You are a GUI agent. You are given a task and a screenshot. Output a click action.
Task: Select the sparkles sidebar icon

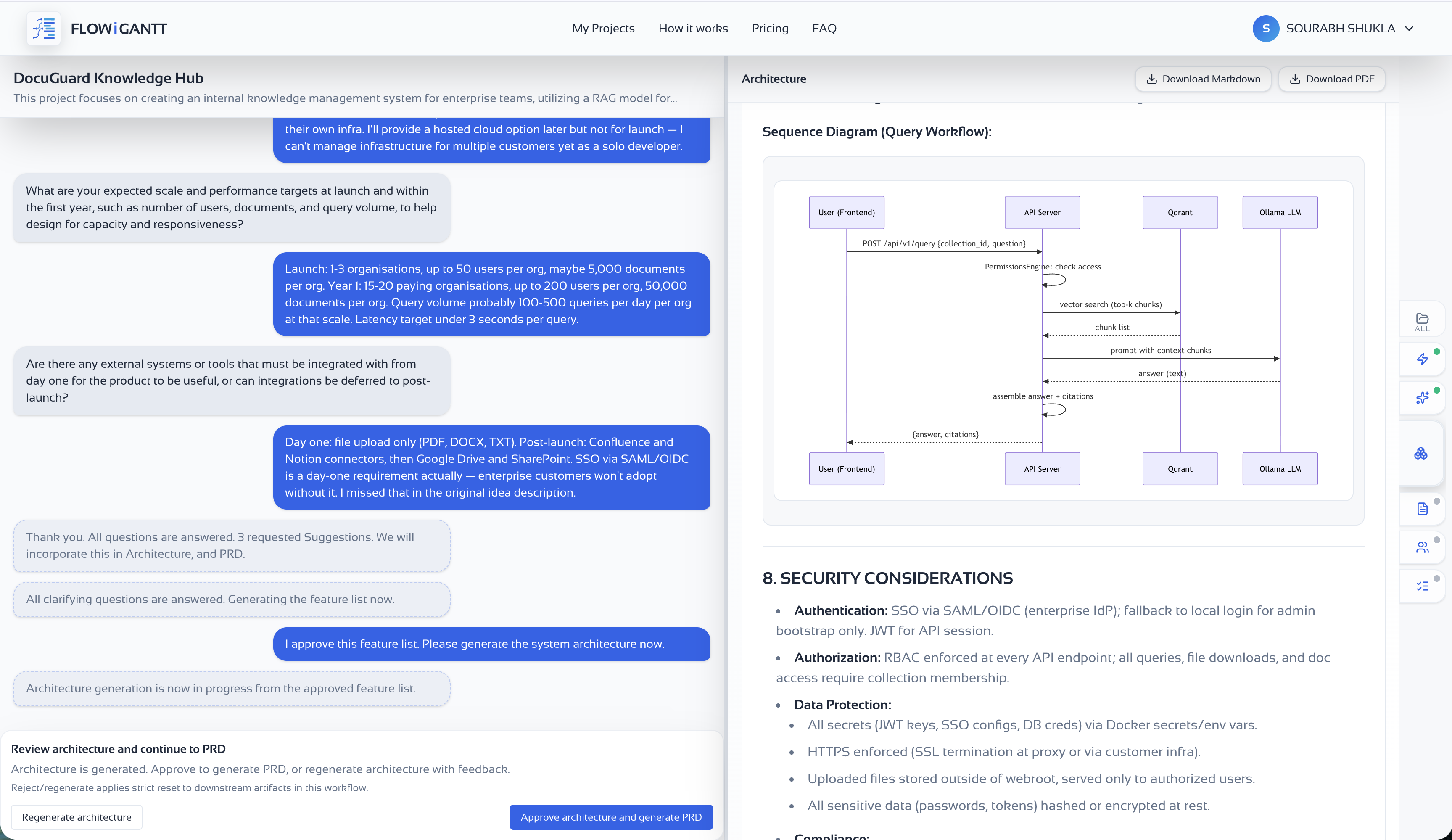pyautogui.click(x=1422, y=398)
